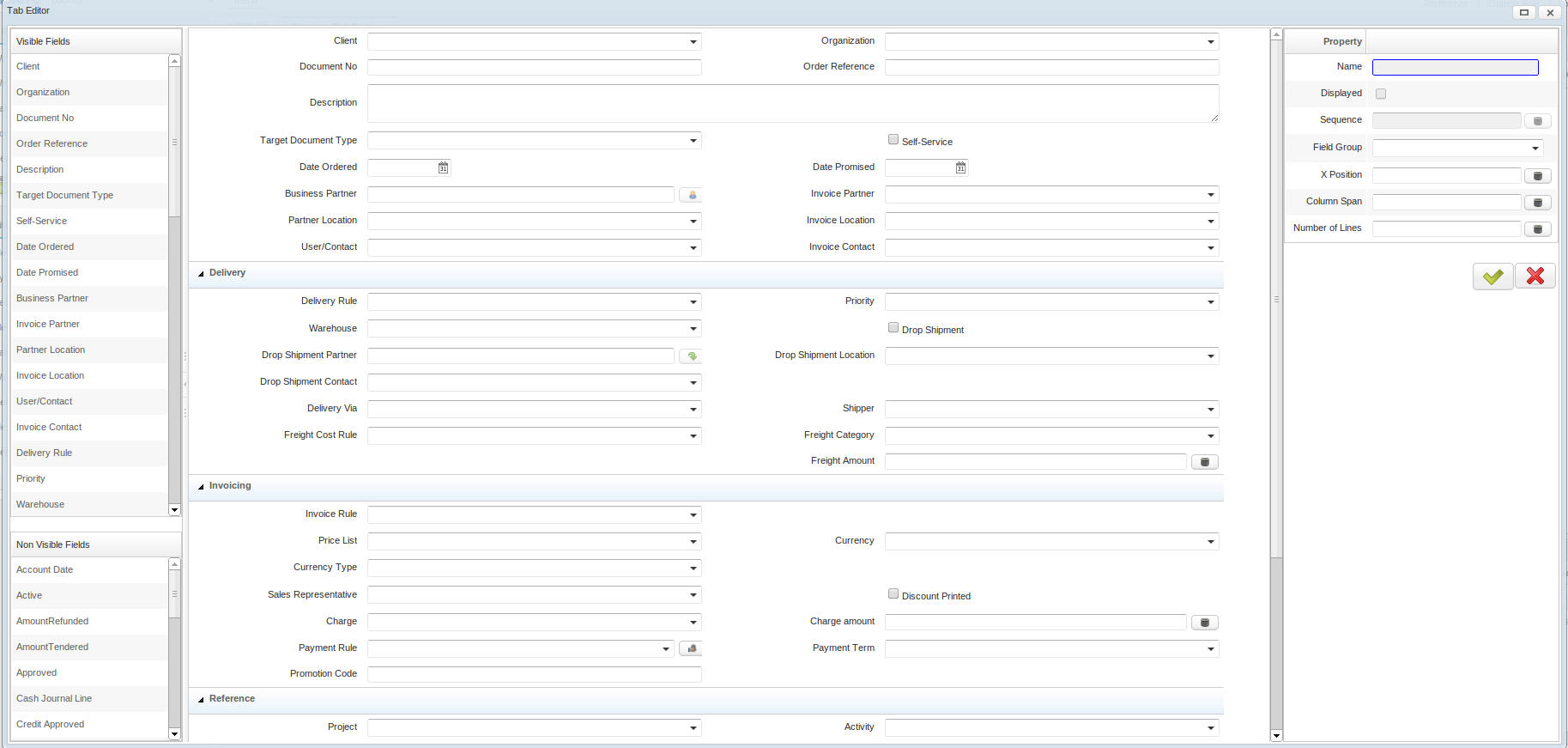Click the Business Partner lookup icon

pos(692,195)
